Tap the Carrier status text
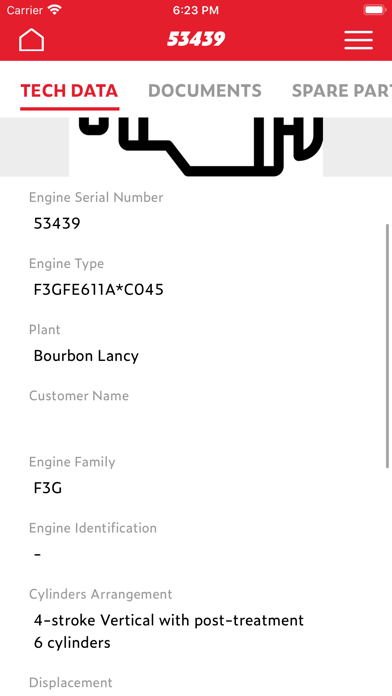This screenshot has width=392, height=696. [25, 10]
